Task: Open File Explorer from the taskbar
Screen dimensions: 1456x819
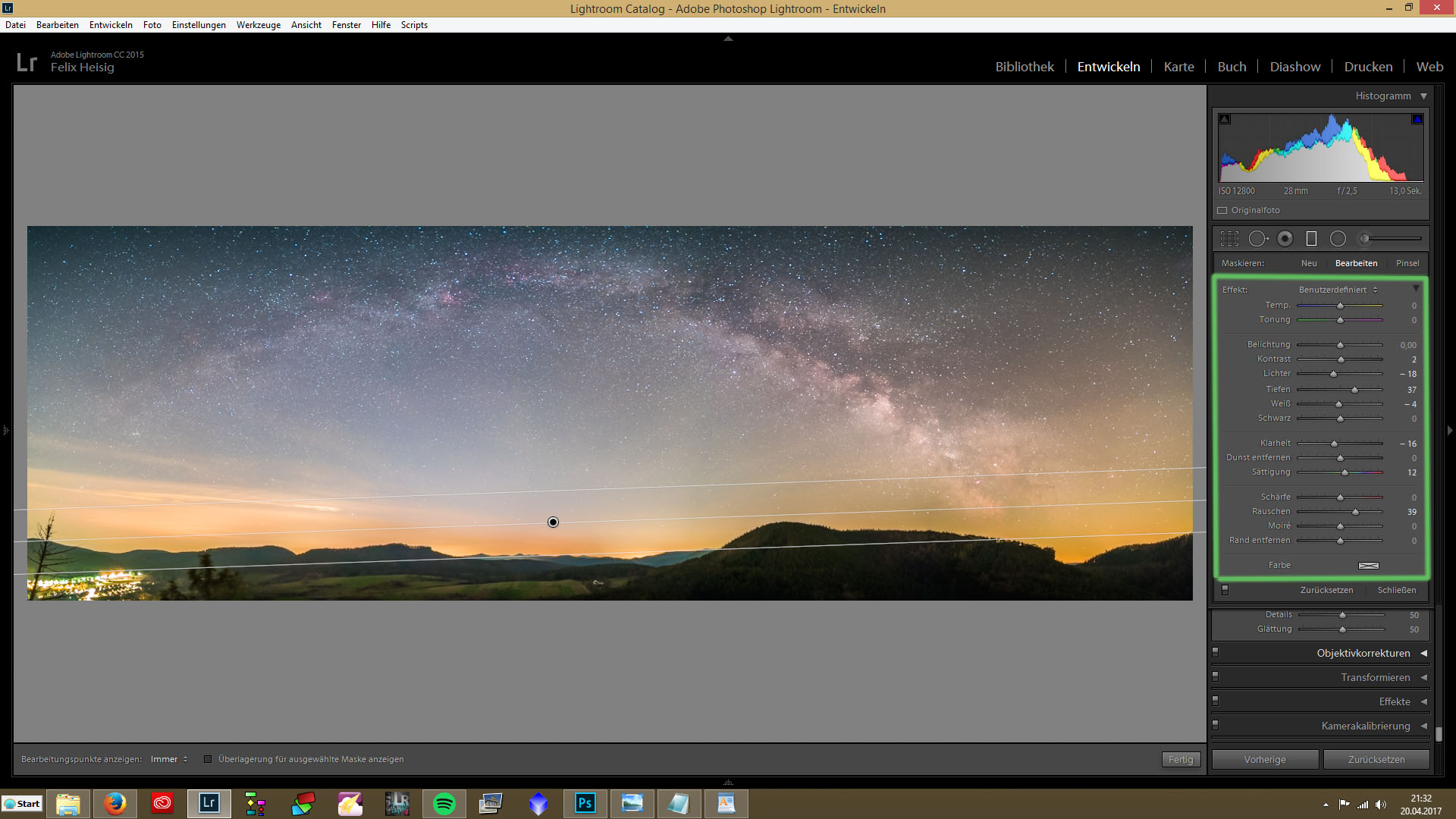Action: [68, 804]
